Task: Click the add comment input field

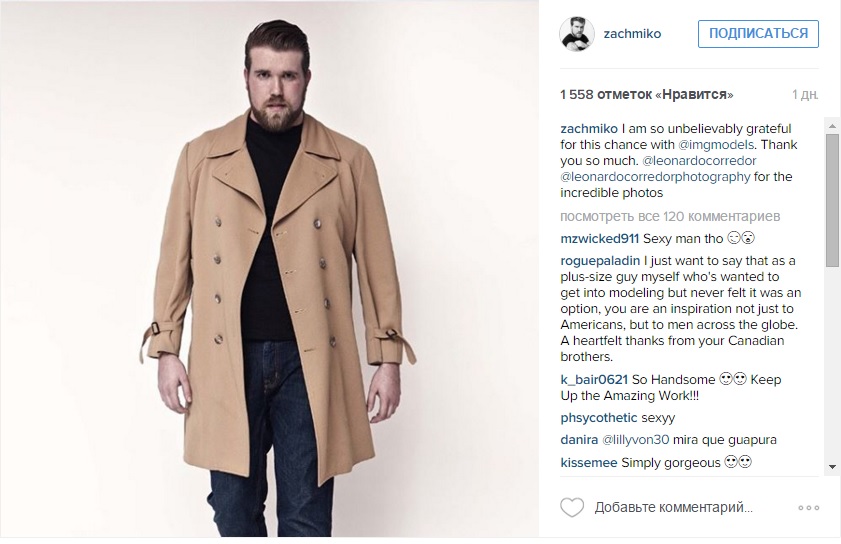Action: 673,508
